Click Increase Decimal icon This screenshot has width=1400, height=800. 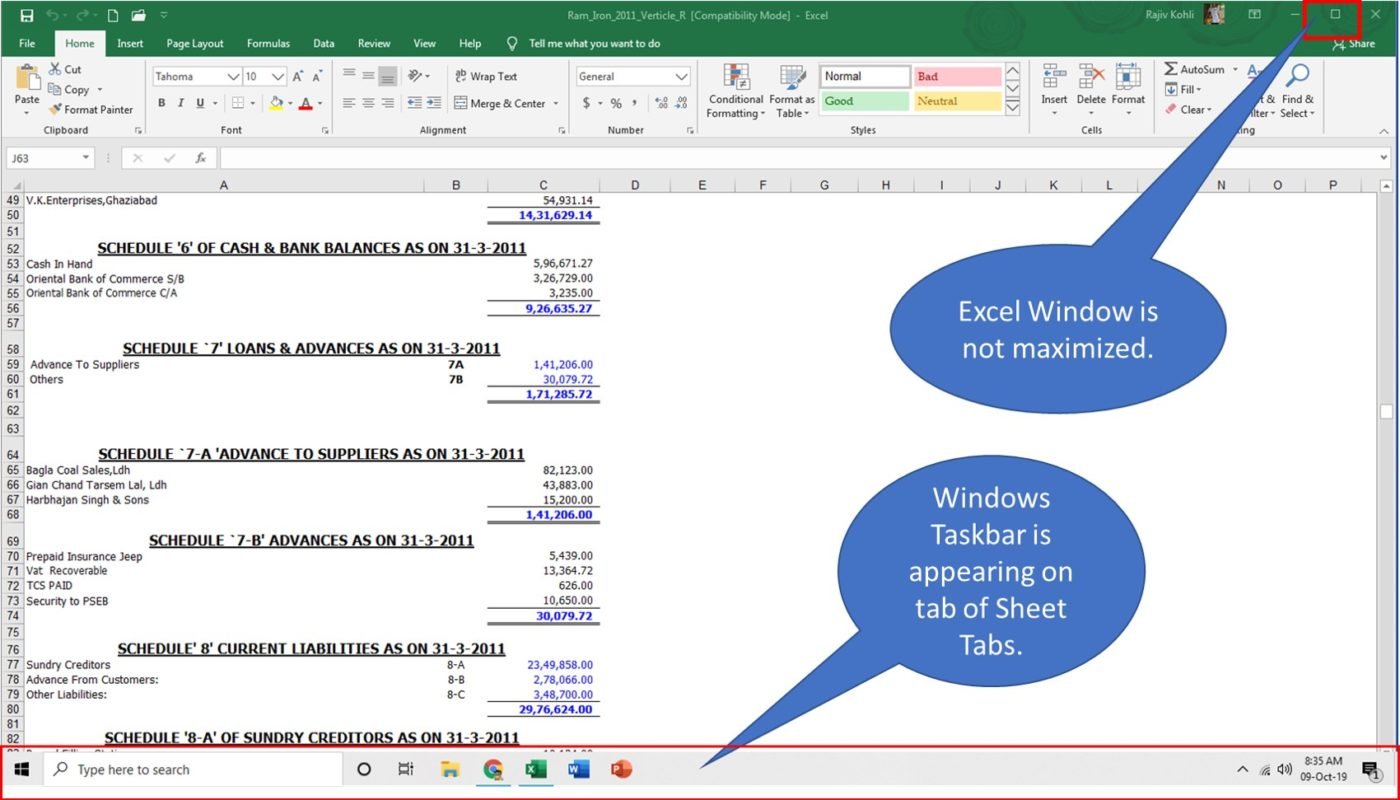pos(660,103)
